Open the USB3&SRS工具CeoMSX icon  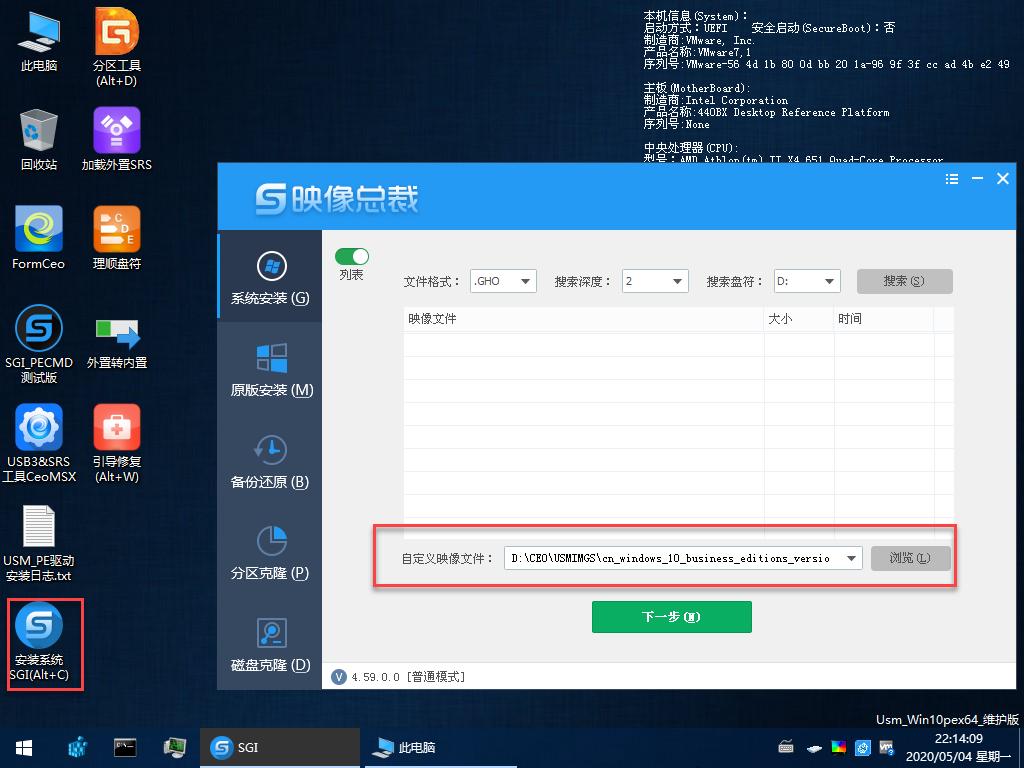pos(38,428)
